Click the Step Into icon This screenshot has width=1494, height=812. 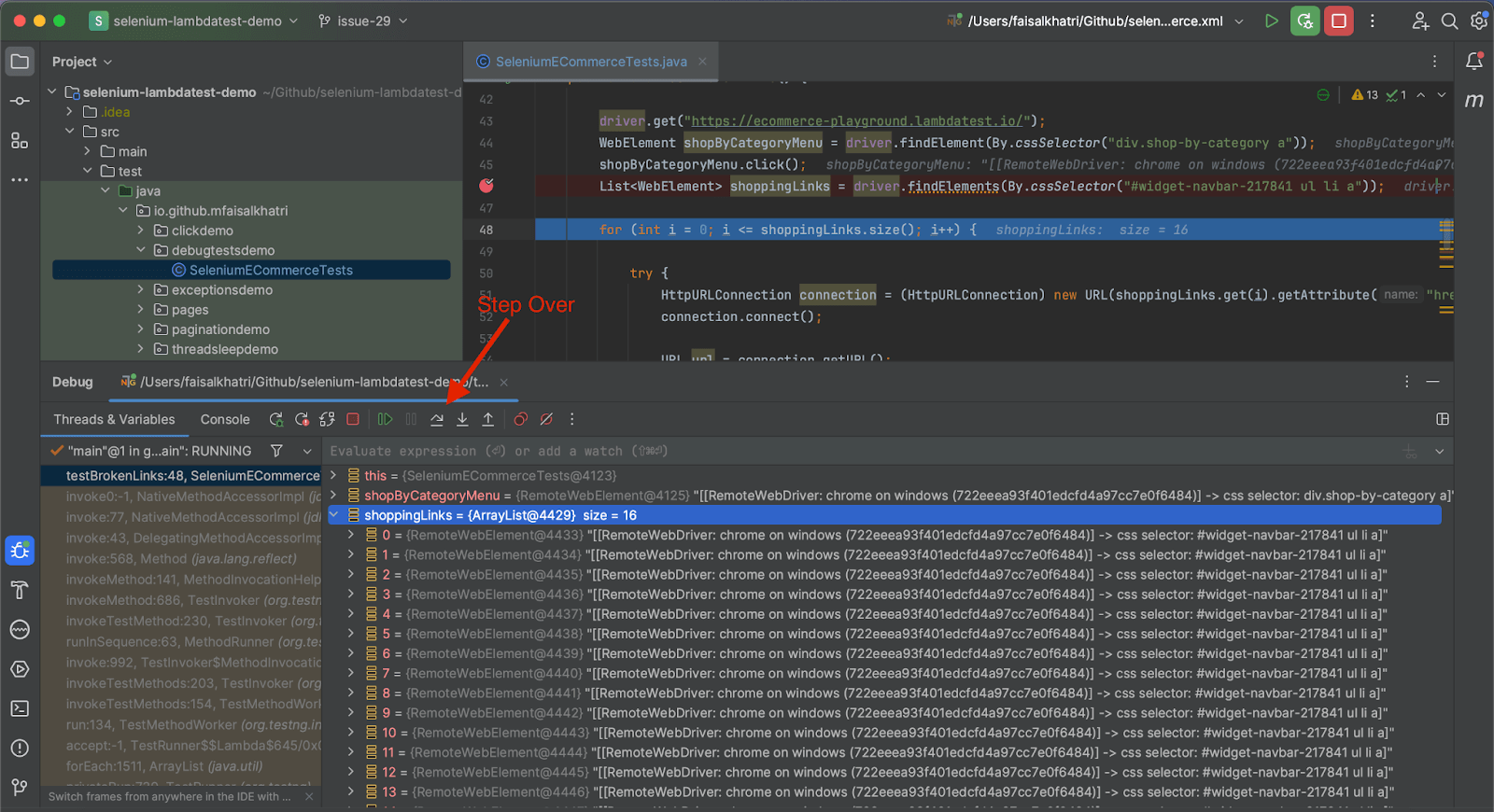click(462, 420)
